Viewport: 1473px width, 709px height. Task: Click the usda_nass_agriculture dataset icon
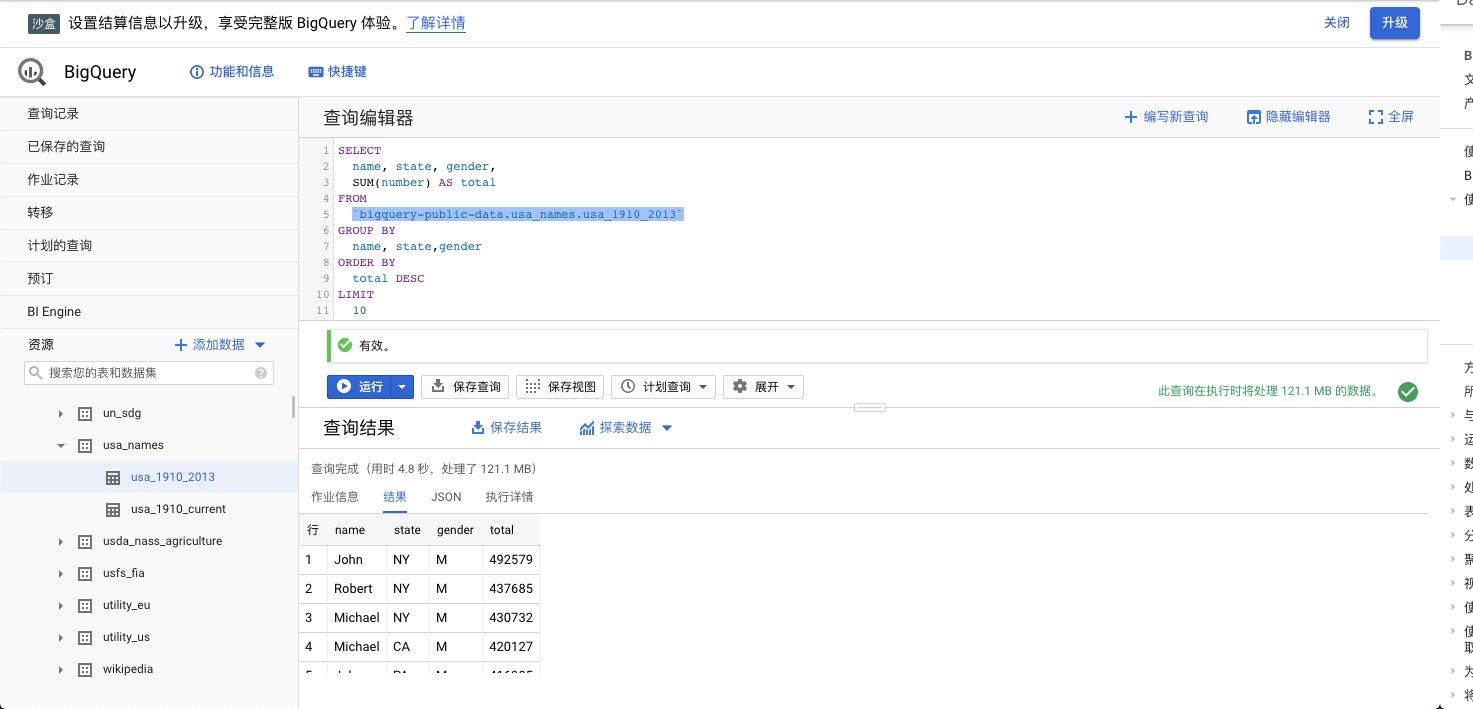pyautogui.click(x=85, y=541)
